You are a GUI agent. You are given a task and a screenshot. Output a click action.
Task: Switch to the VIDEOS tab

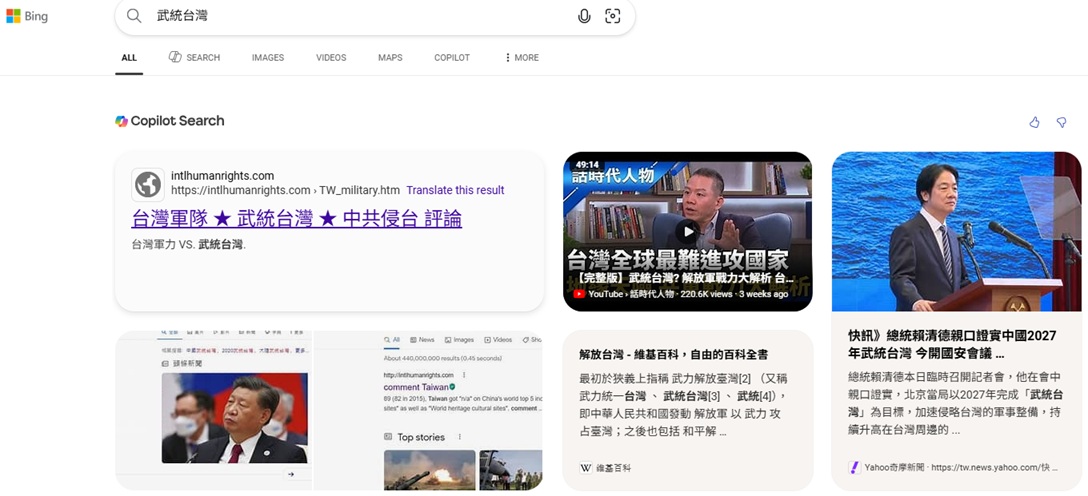coord(331,58)
